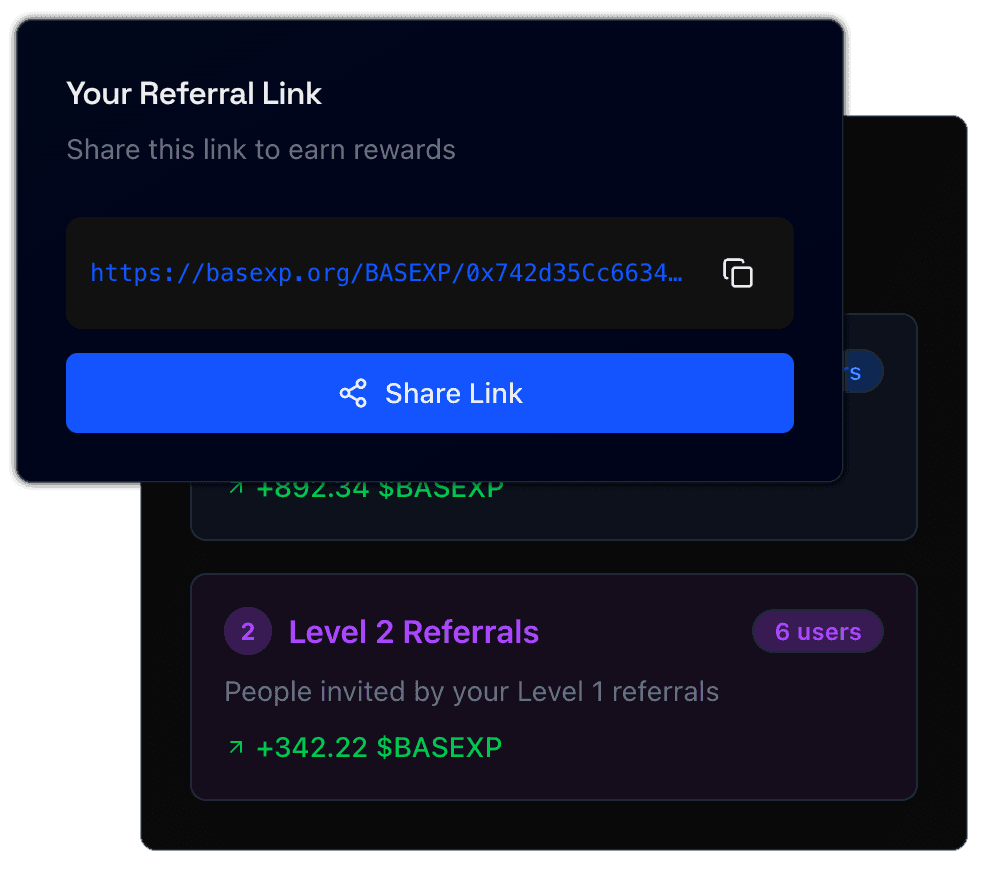Click the referral link input field
1000x874 pixels.
[430, 272]
